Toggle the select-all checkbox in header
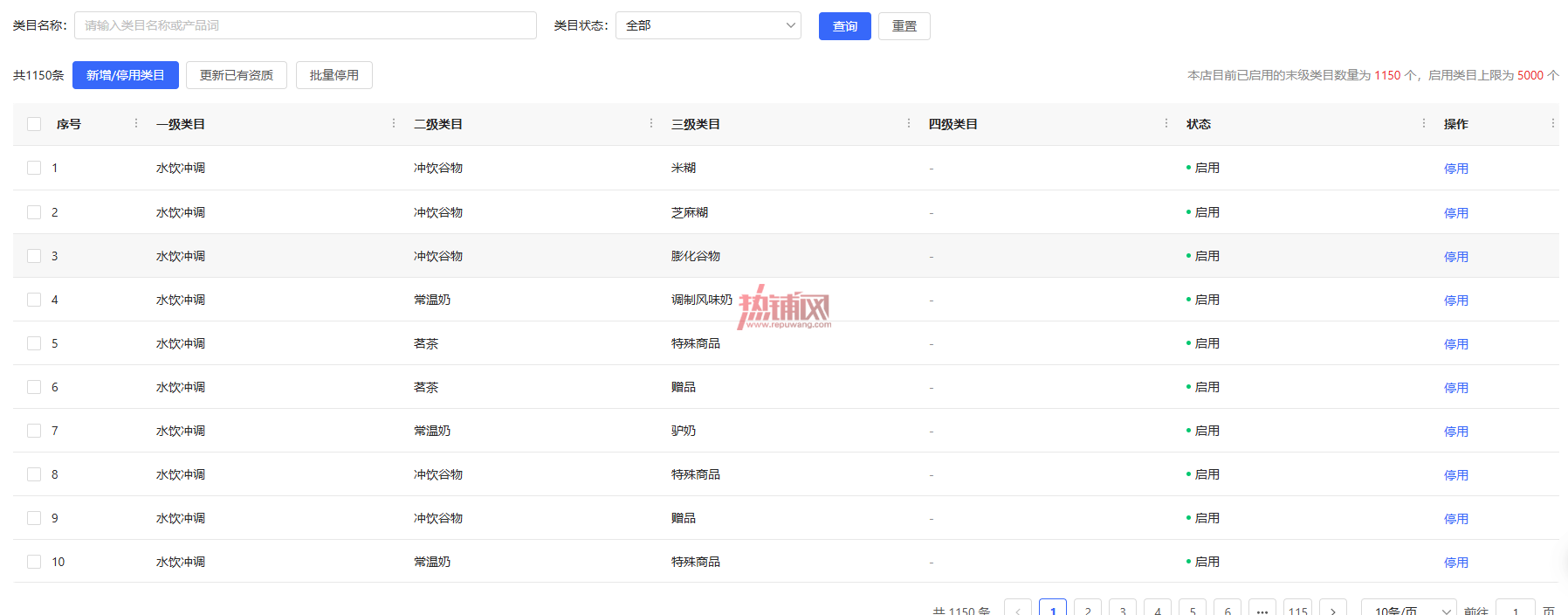The image size is (1568, 615). coord(34,124)
